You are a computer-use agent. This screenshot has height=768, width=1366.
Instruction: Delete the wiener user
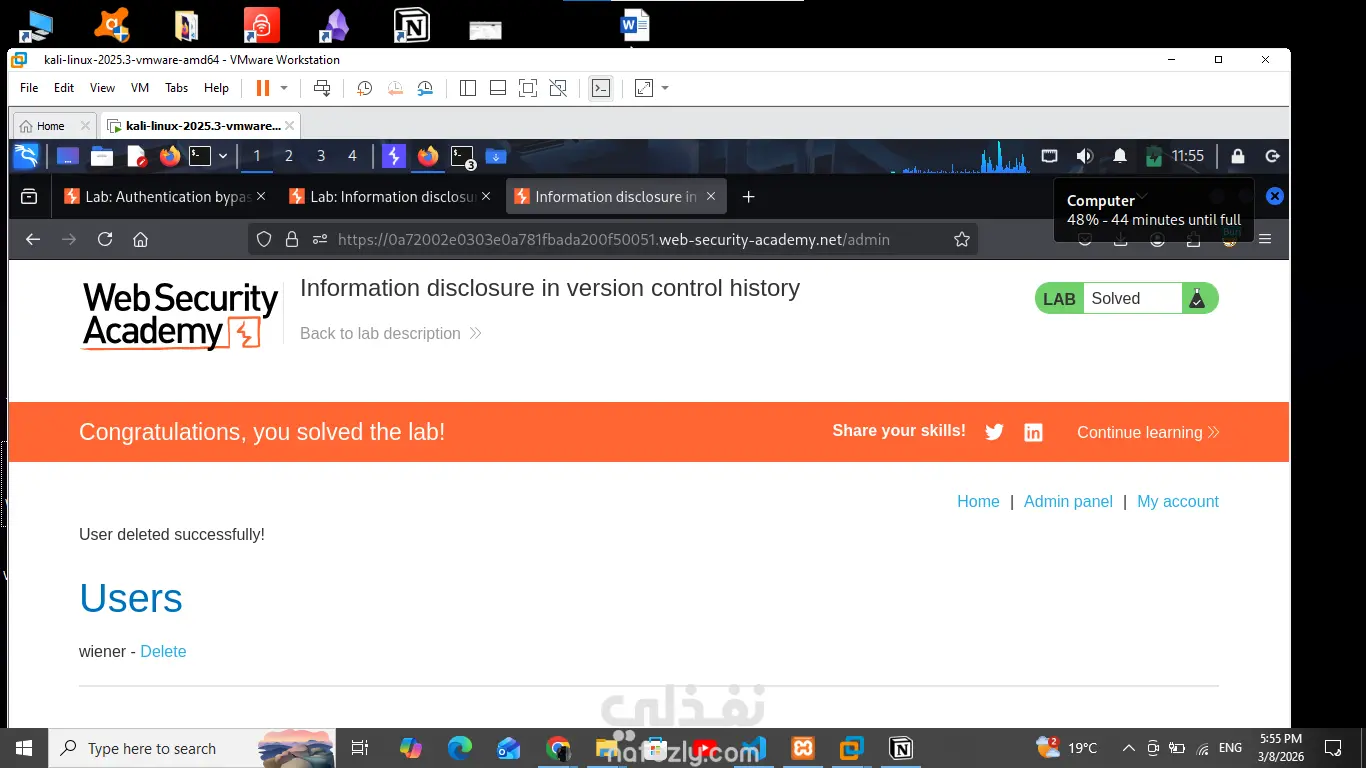(x=163, y=652)
